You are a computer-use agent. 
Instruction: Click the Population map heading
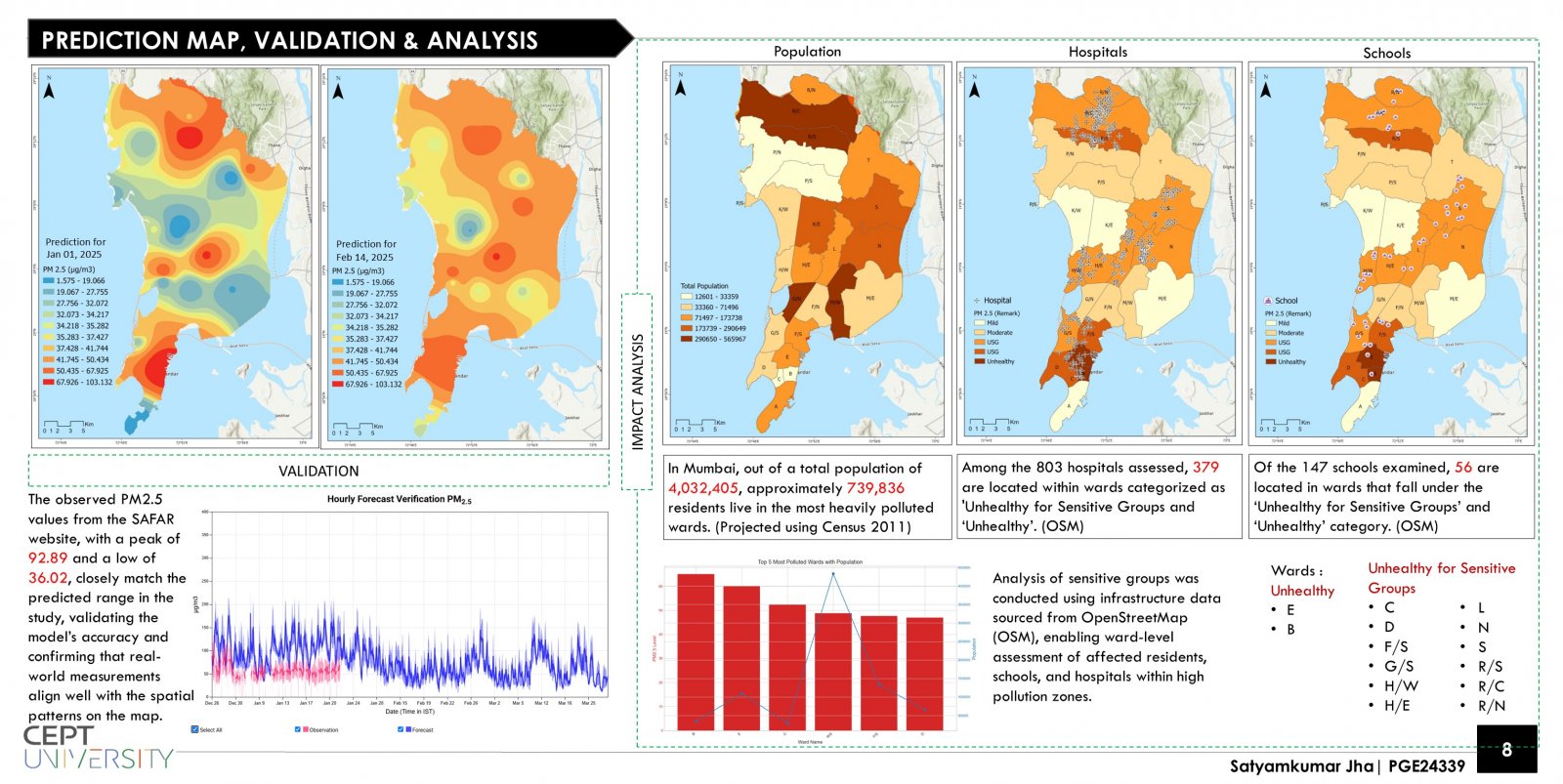click(x=807, y=52)
